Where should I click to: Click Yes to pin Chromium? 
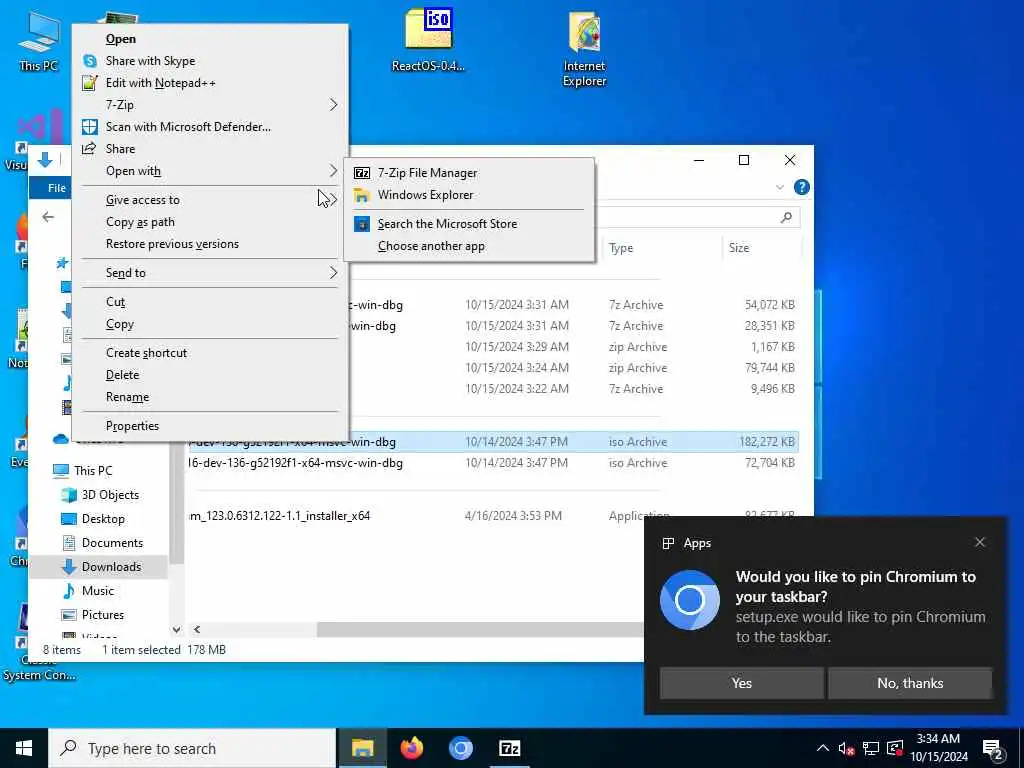tap(741, 683)
